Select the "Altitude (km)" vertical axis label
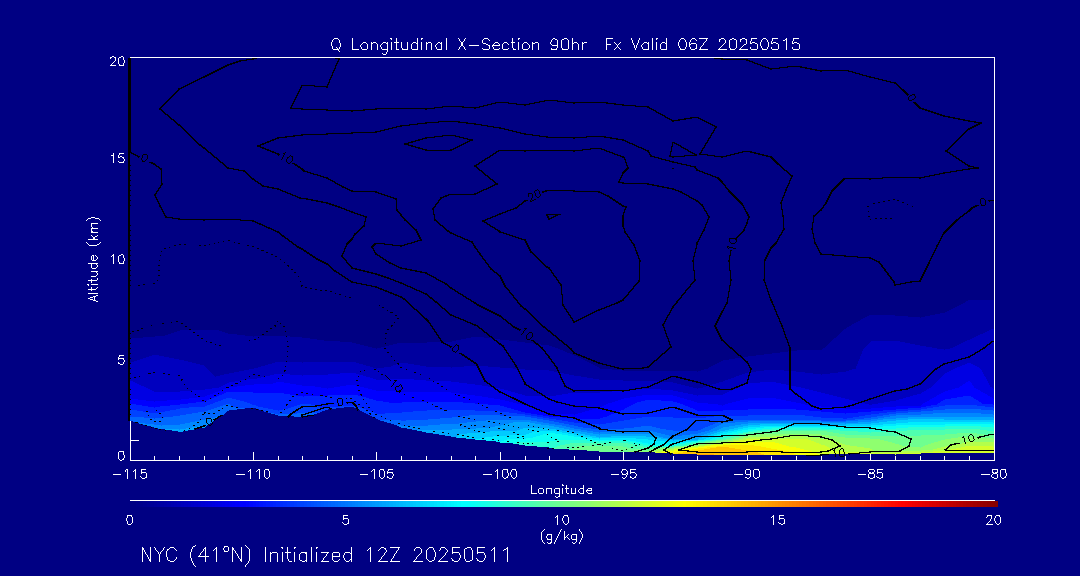 pos(93,258)
